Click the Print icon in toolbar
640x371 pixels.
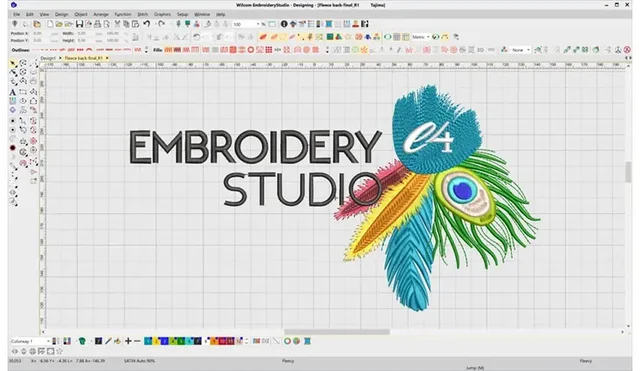(x=97, y=24)
